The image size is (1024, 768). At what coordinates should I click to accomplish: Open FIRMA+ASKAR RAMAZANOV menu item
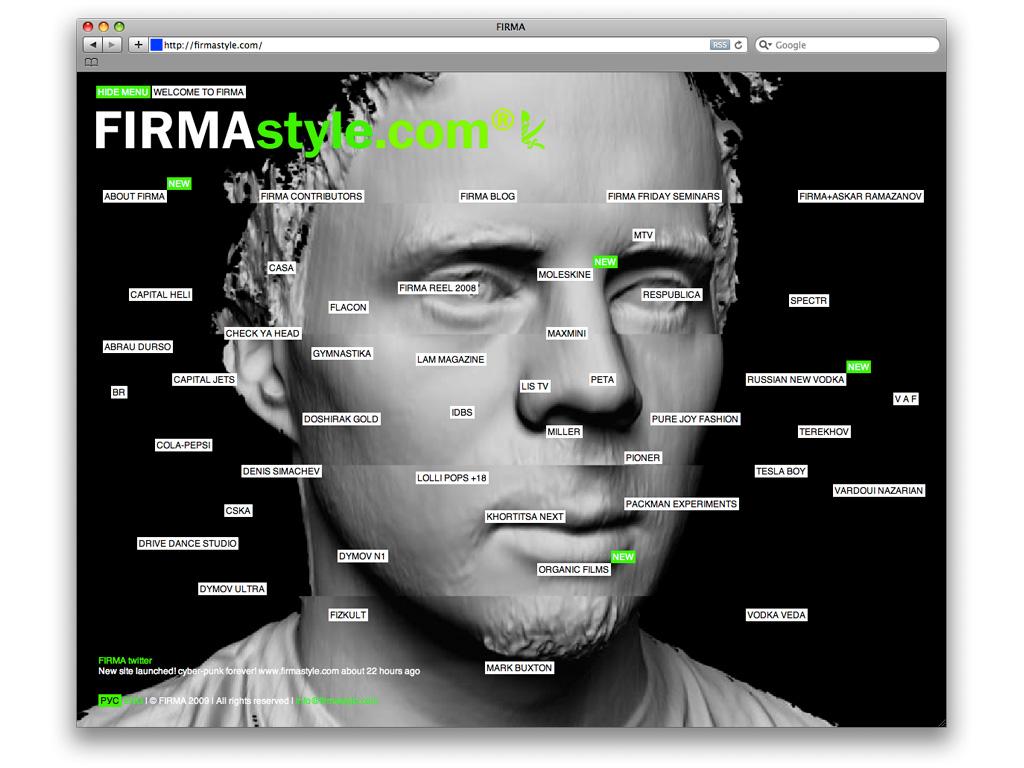click(861, 196)
